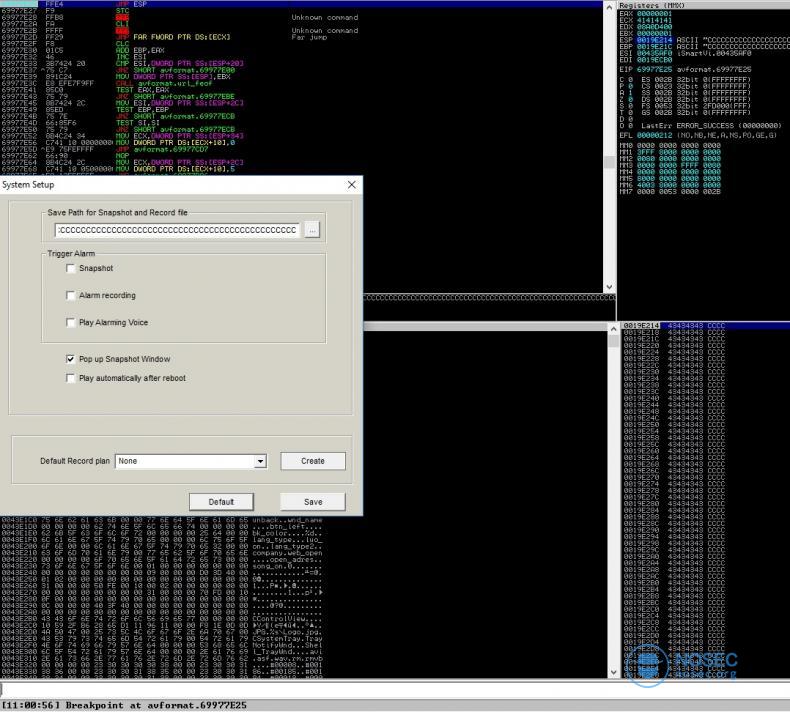Select the ESP register value 0019E214
The height and width of the screenshot is (712, 790).
pos(654,40)
